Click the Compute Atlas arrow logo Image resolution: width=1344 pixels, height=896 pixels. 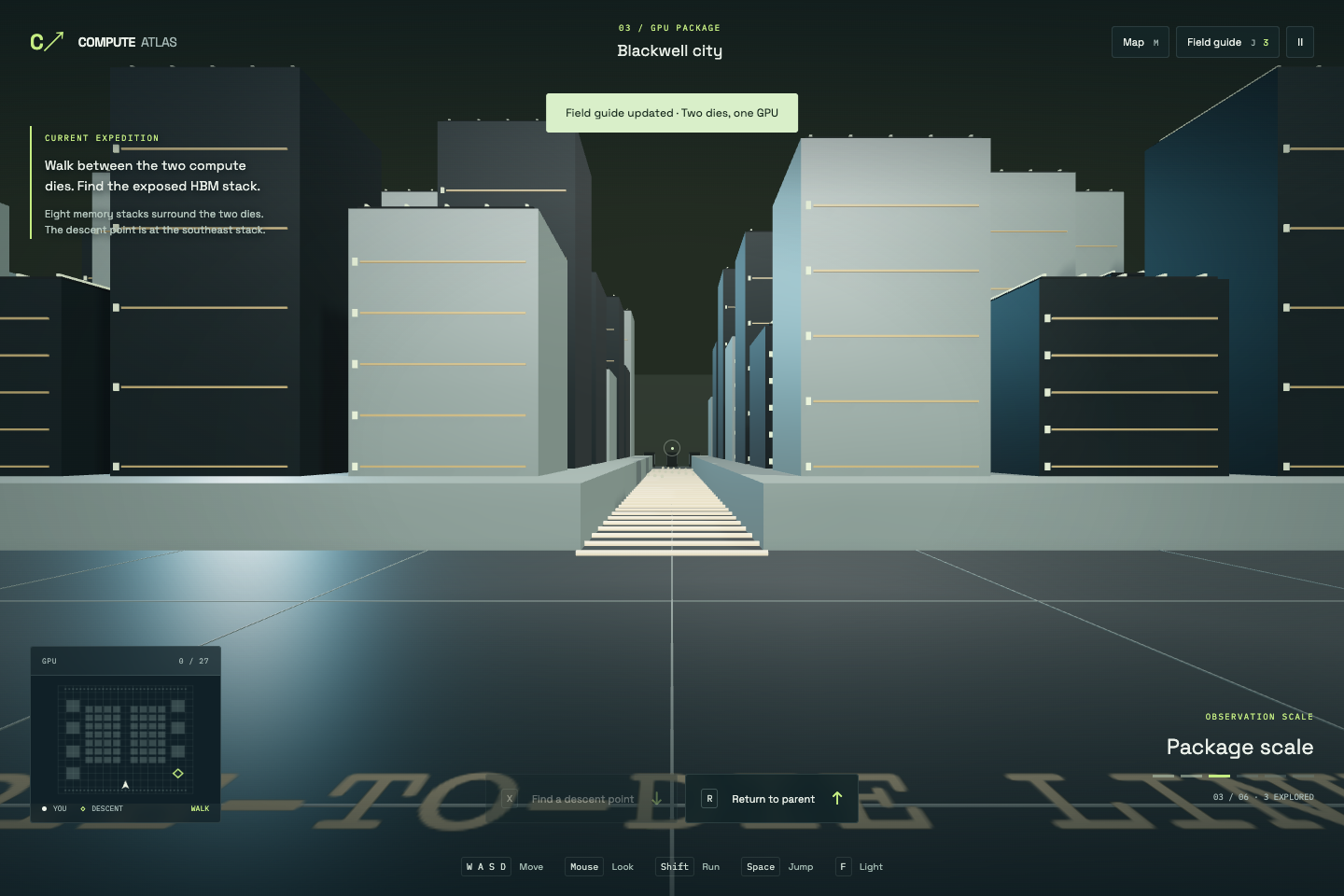(x=47, y=41)
